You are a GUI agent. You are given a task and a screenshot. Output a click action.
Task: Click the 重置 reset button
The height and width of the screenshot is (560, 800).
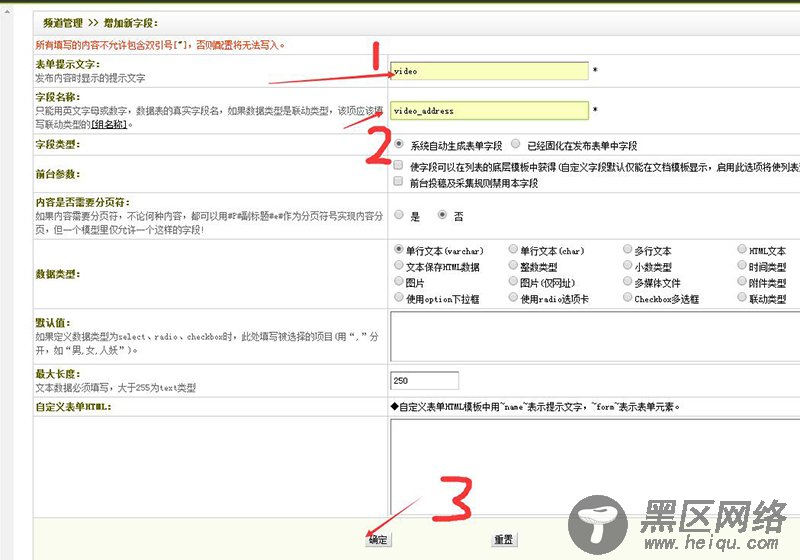click(x=504, y=539)
